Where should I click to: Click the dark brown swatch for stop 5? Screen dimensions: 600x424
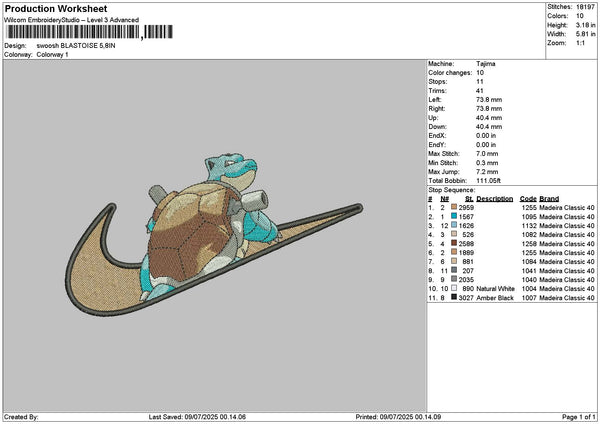coord(455,241)
